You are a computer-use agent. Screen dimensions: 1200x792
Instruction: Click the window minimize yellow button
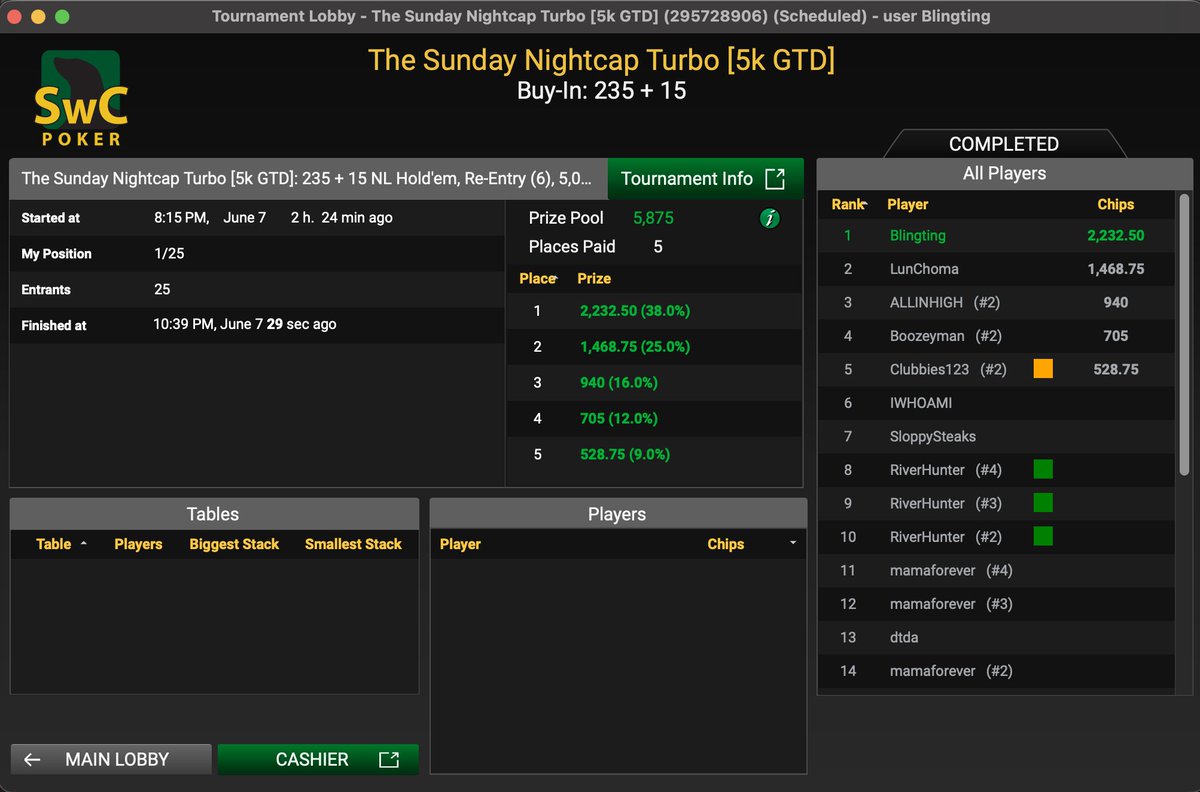[39, 16]
